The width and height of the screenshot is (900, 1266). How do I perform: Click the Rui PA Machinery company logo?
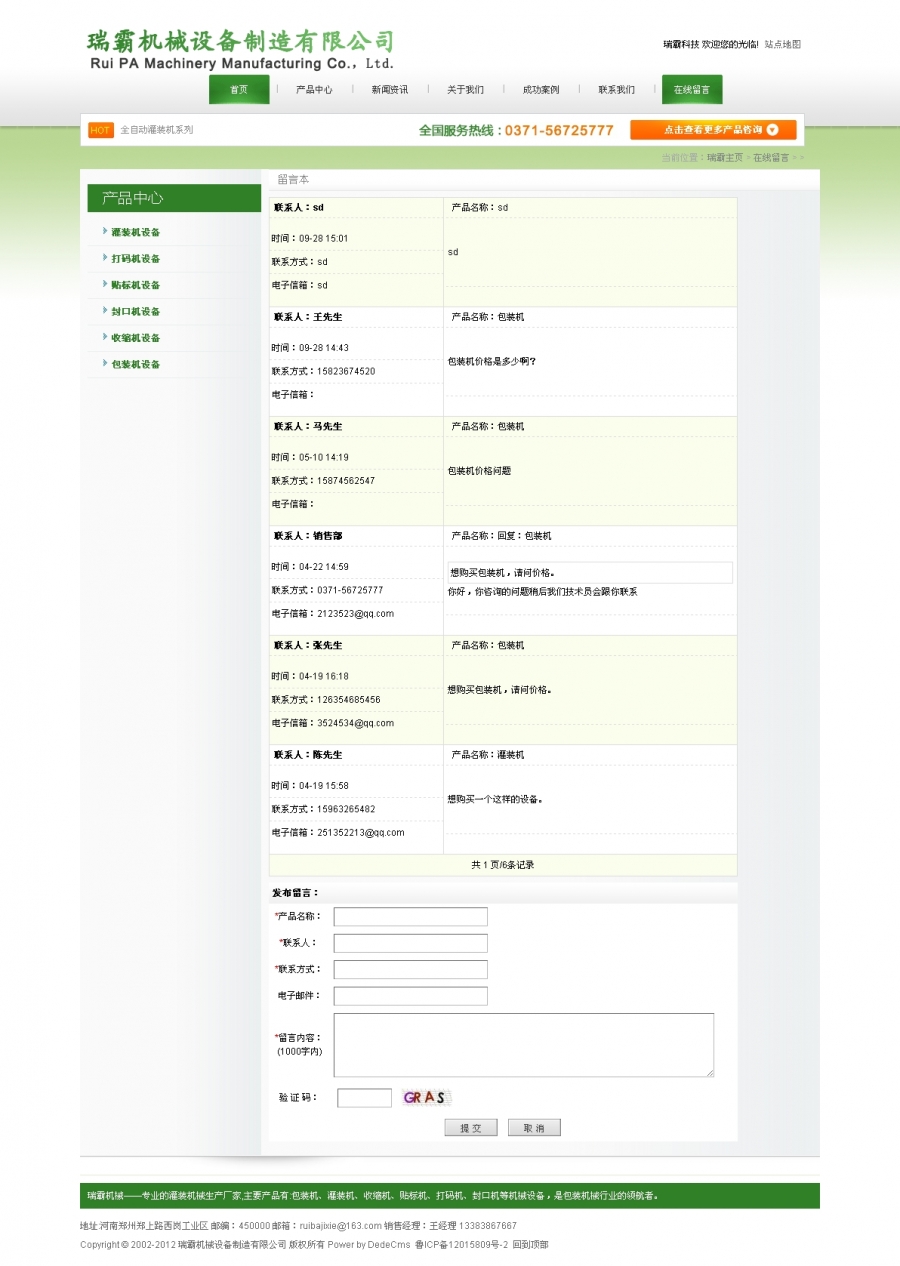point(240,49)
